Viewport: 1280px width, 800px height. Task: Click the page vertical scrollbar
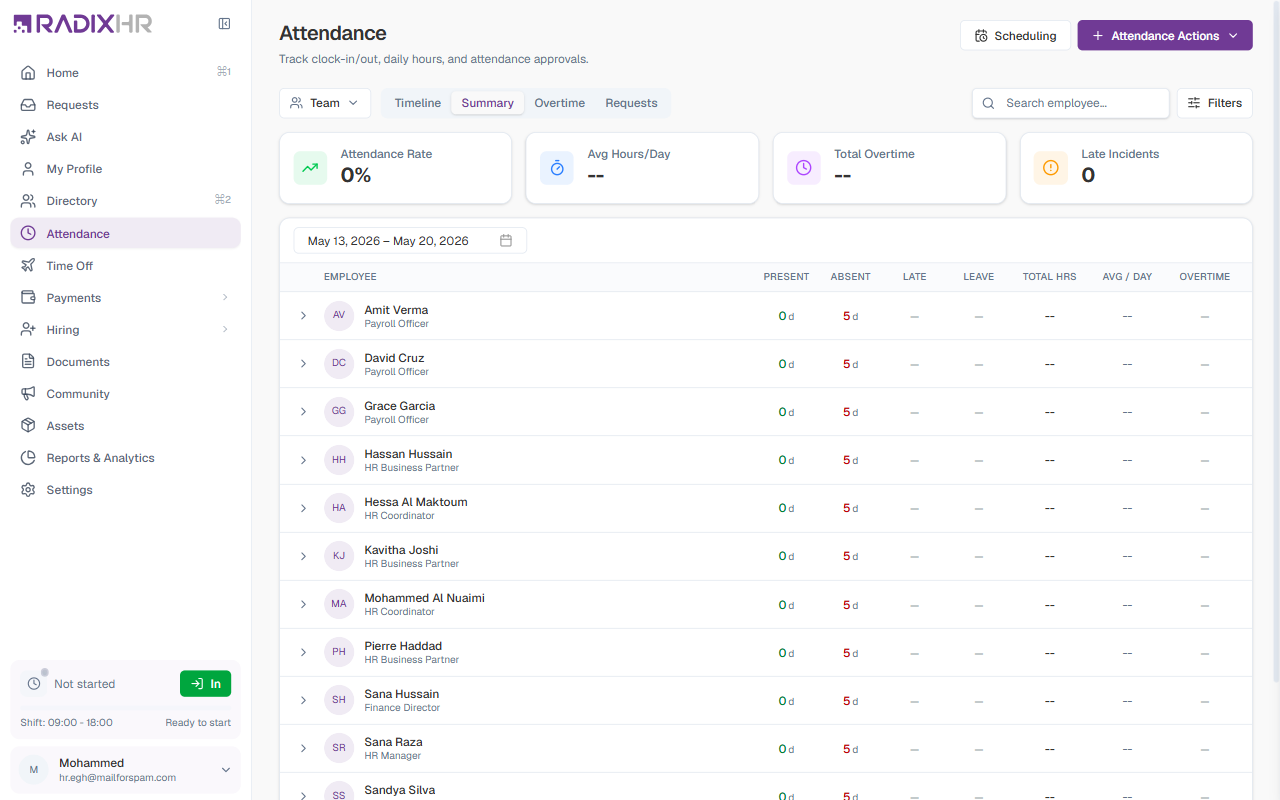[1275, 340]
